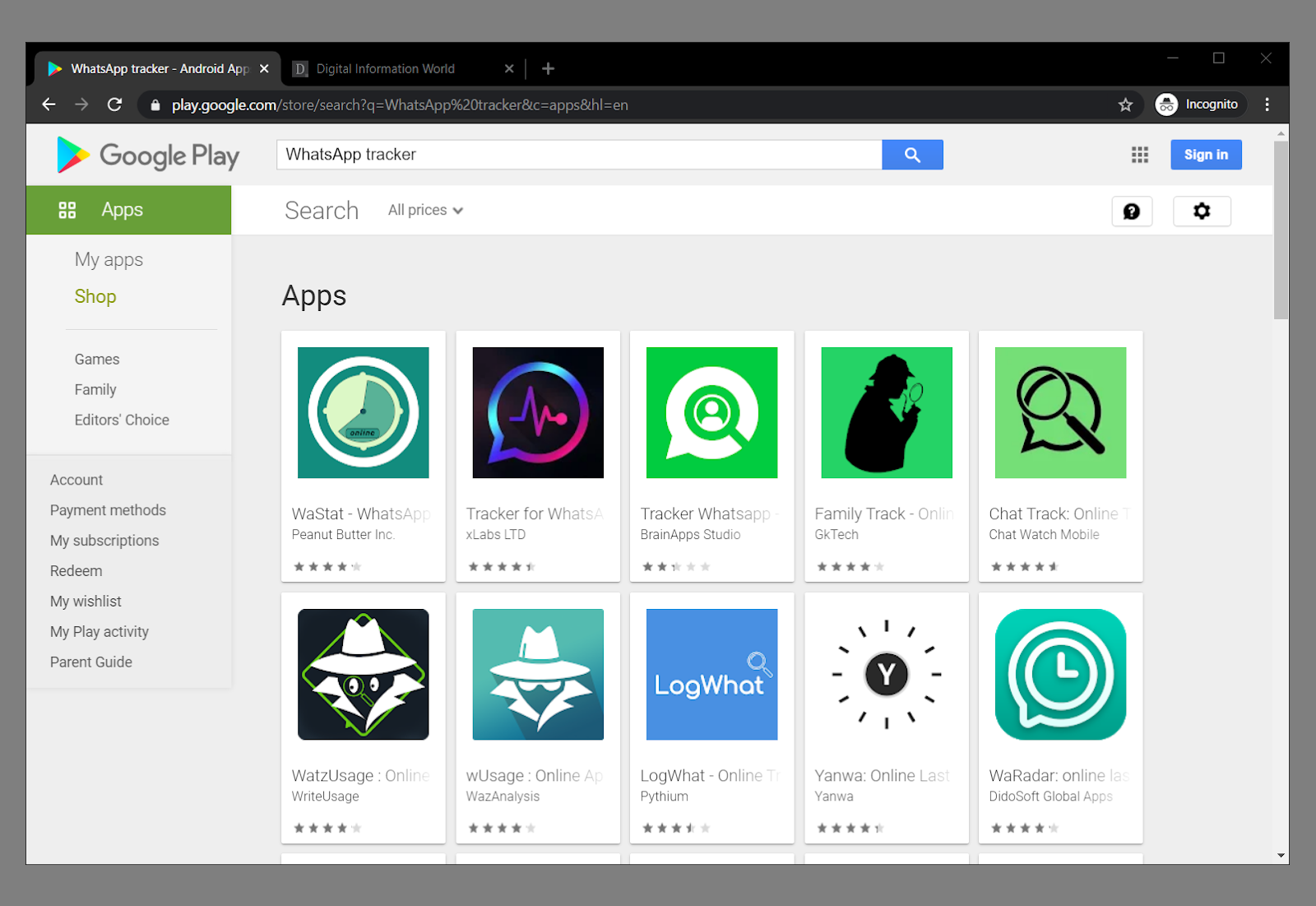Click the browser forward arrow
1316x906 pixels.
point(81,105)
